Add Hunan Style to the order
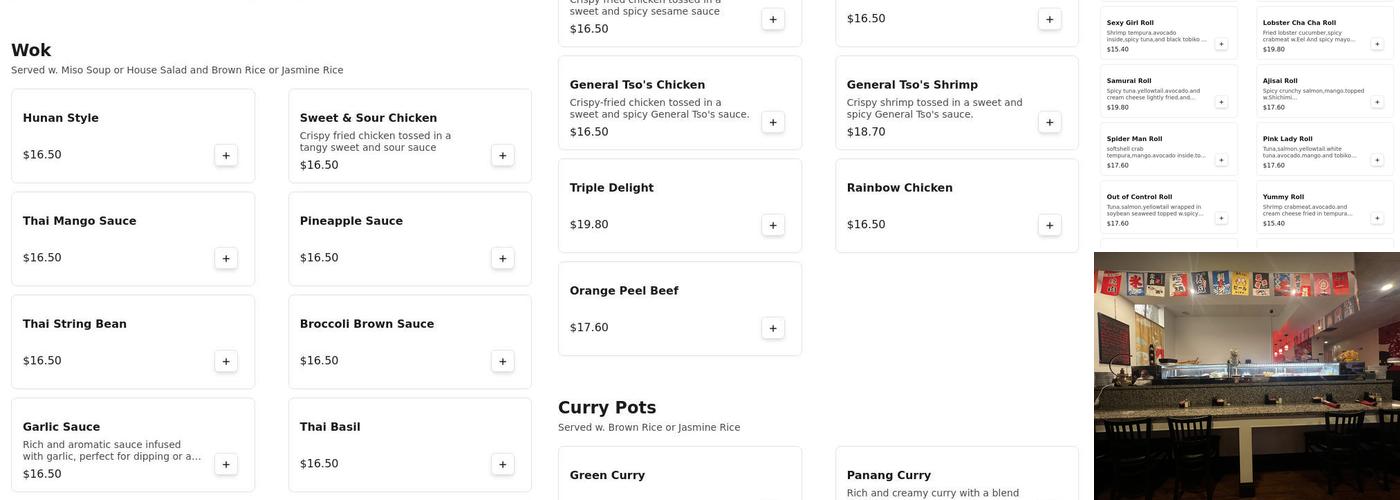Image resolution: width=1400 pixels, height=500 pixels. click(226, 155)
